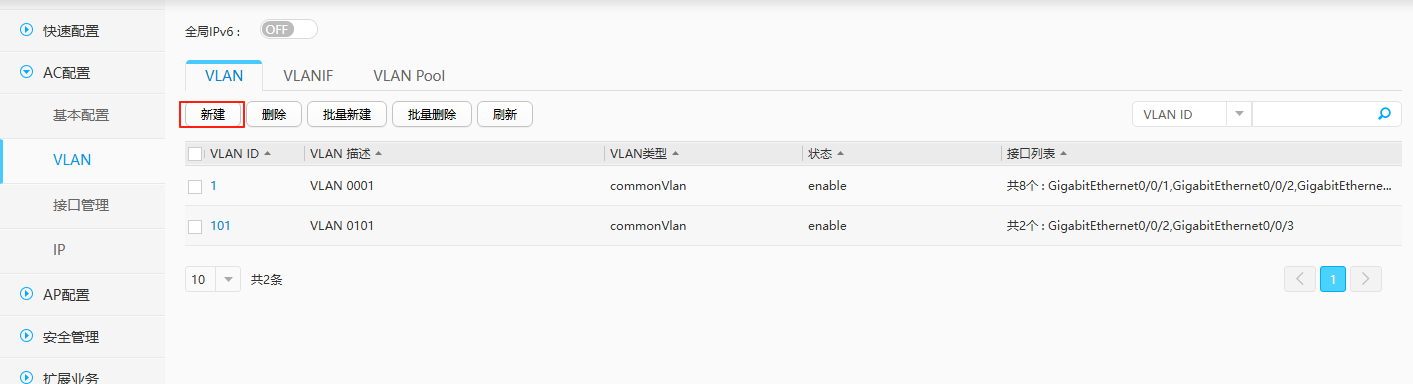Click the 新建 button

pyautogui.click(x=213, y=115)
